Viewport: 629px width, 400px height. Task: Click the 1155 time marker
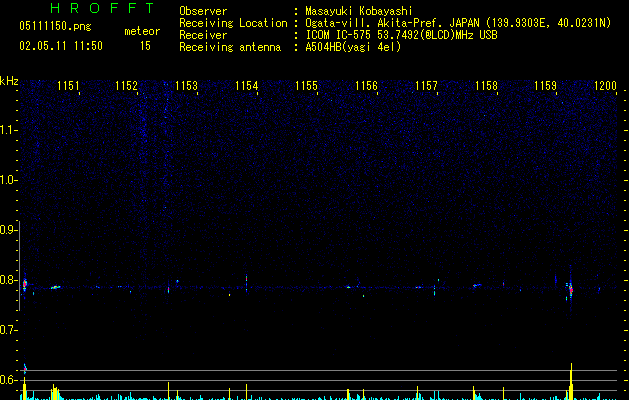pyautogui.click(x=306, y=86)
